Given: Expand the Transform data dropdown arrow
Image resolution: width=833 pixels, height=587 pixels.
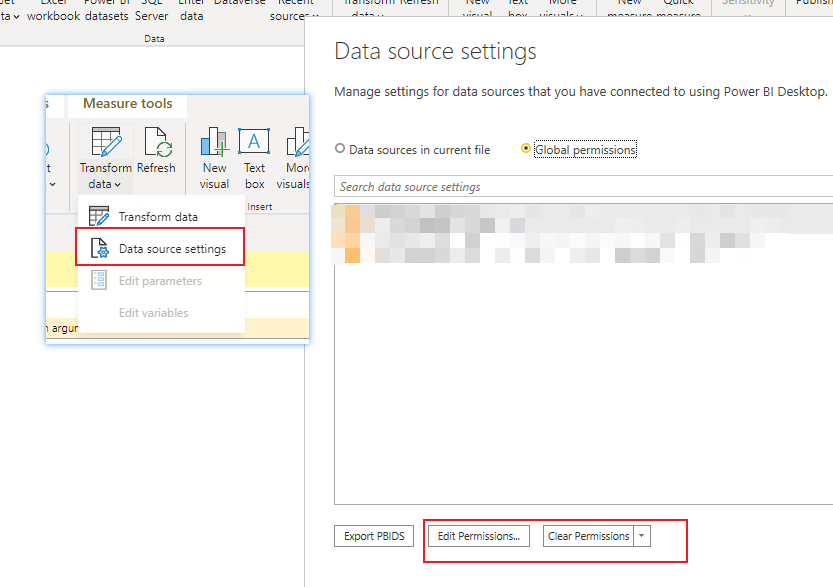Looking at the screenshot, I should click(117, 185).
